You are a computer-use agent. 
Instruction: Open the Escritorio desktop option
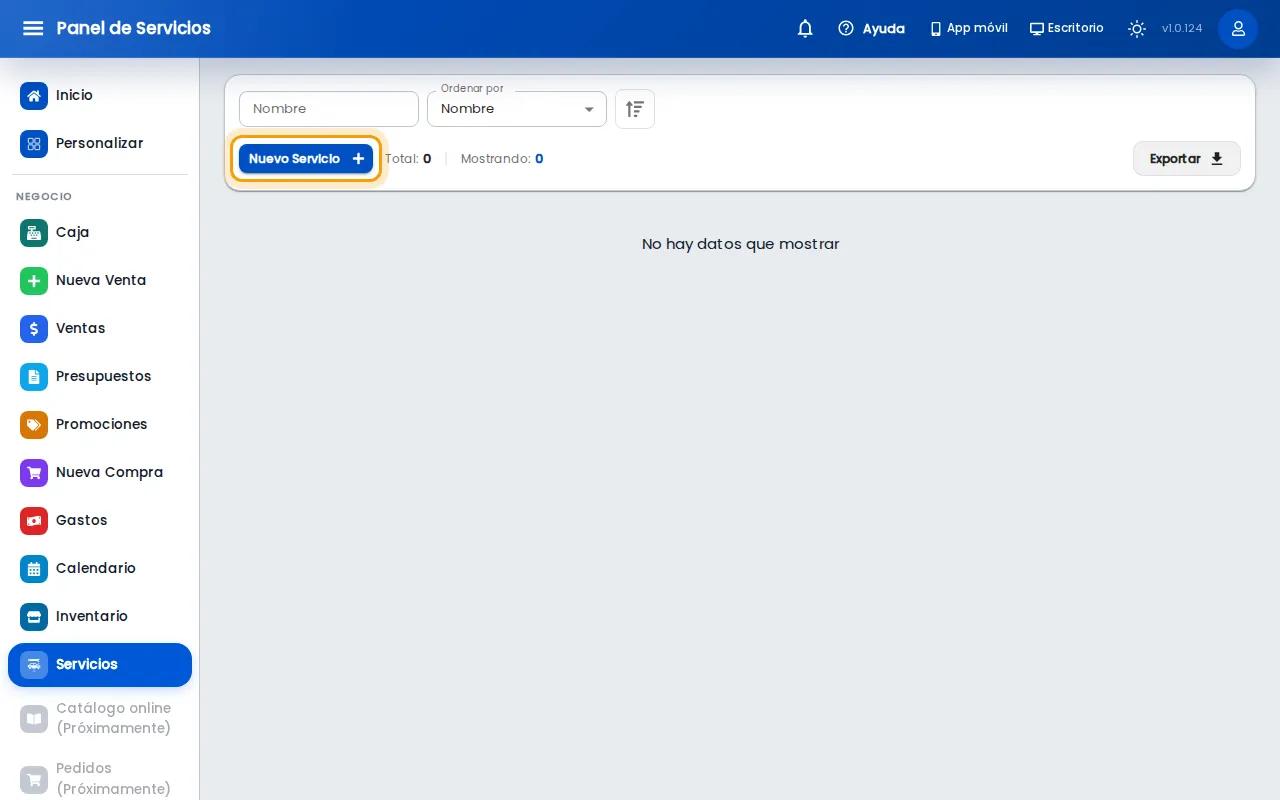point(1067,28)
